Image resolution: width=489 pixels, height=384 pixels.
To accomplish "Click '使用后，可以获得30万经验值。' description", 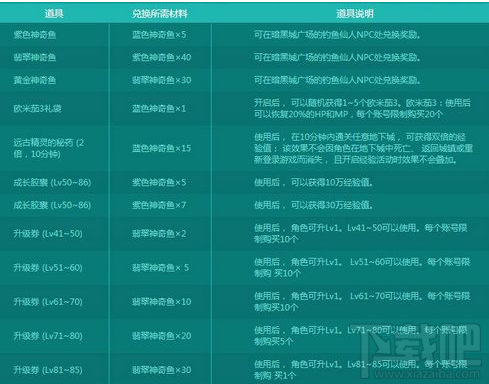I will coord(313,205).
